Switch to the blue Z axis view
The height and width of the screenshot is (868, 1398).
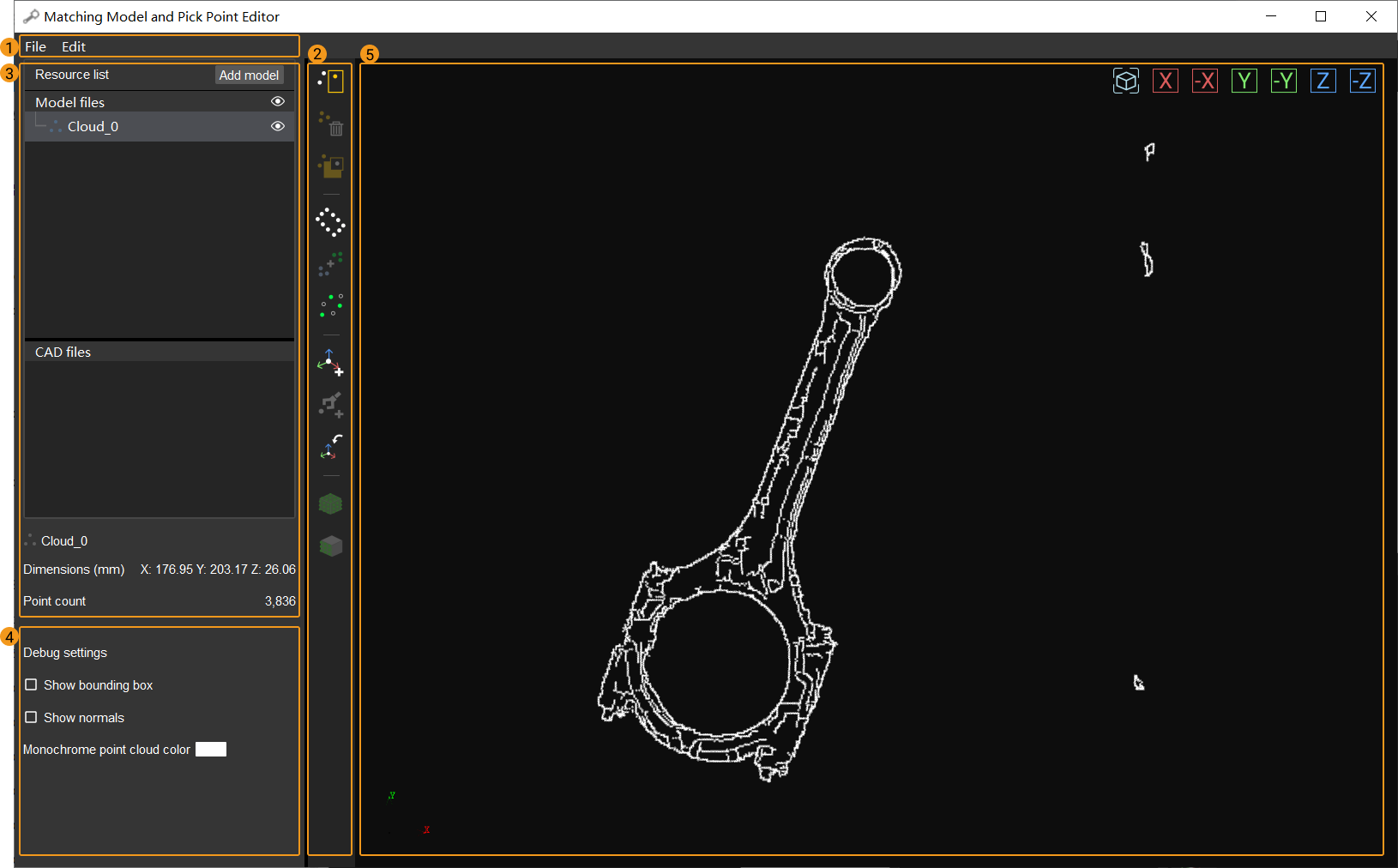click(1323, 81)
